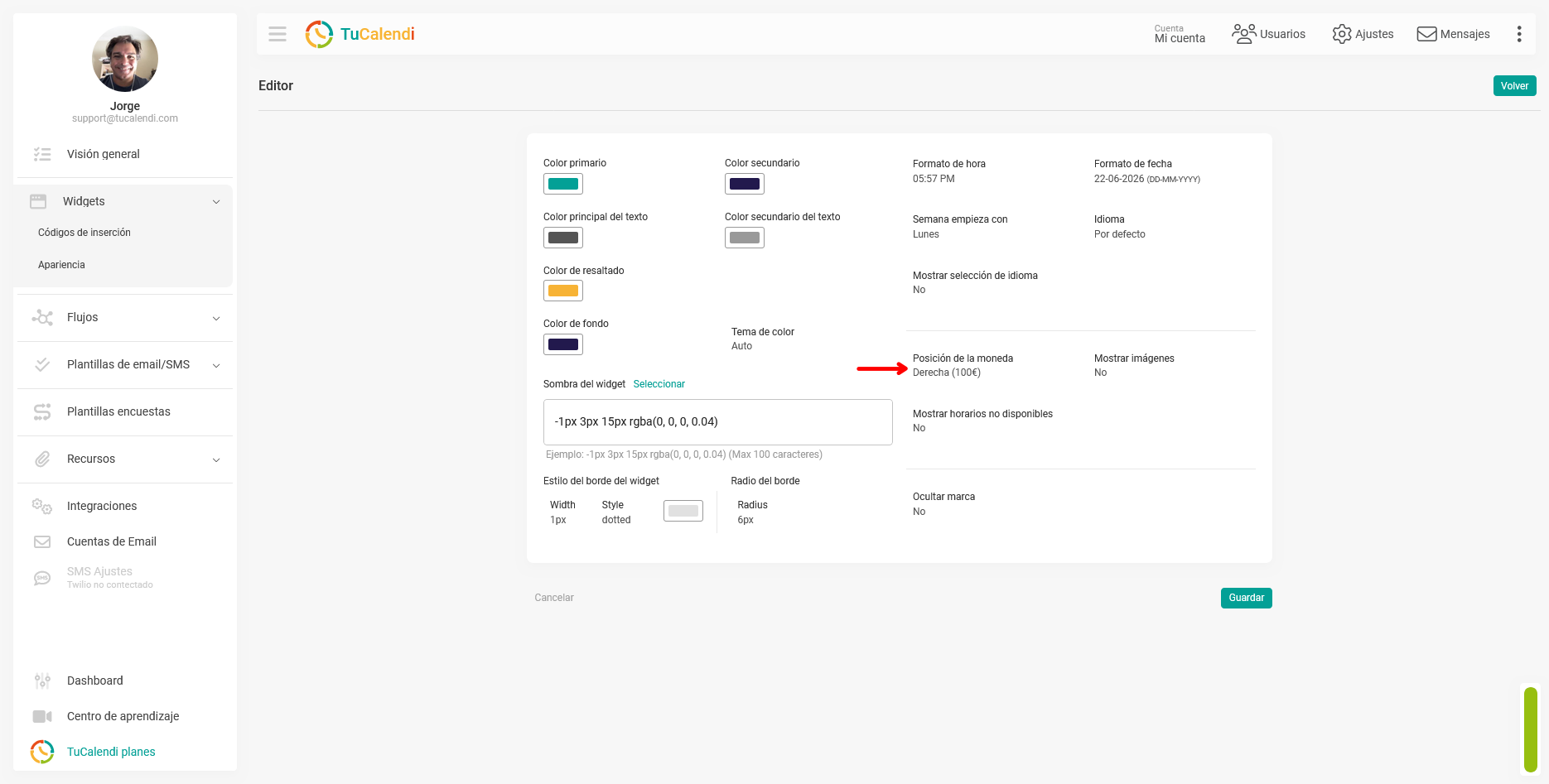Click the Cuentas de Email envelope icon
Screen dimensions: 1549x784
click(42, 541)
